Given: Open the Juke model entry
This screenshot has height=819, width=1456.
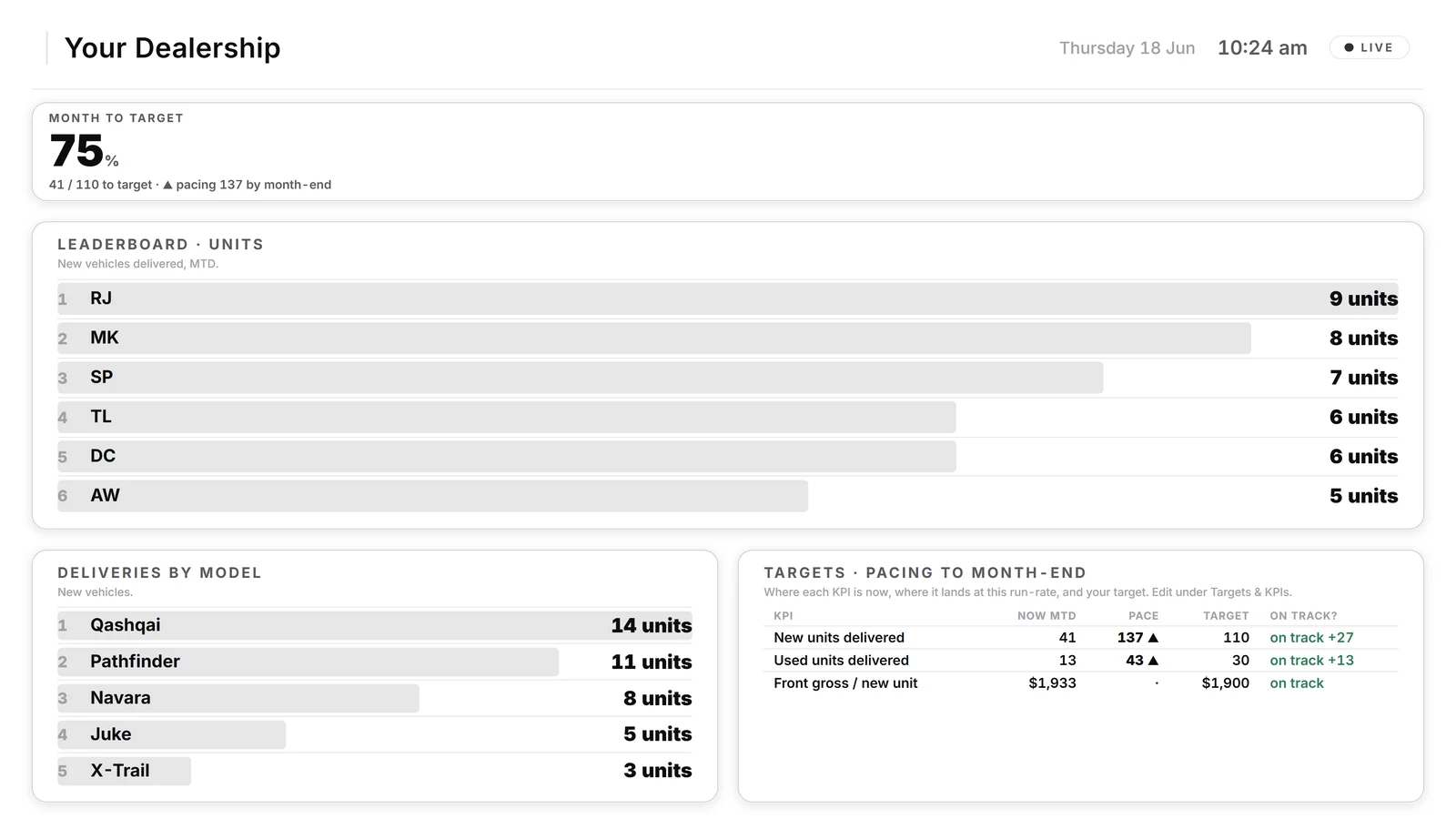Looking at the screenshot, I should click(375, 734).
